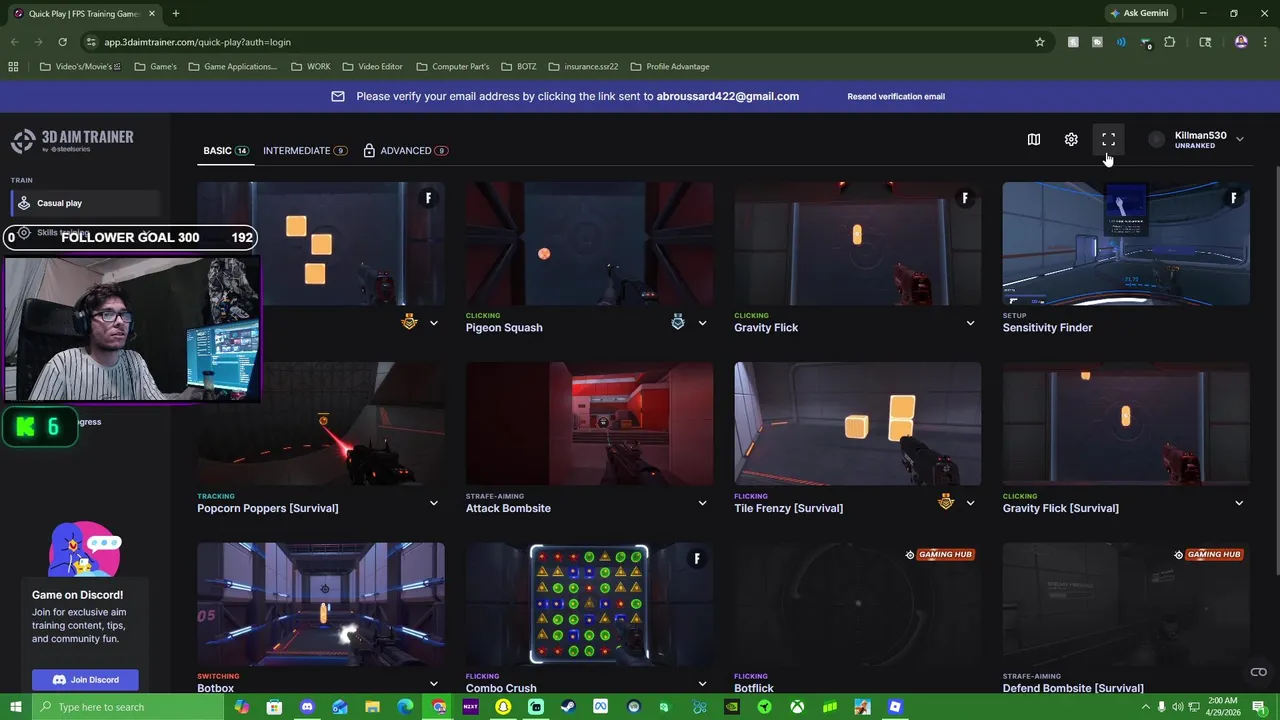The image size is (1280, 720).
Task: Click the Ask Gemini button
Action: 1139,13
